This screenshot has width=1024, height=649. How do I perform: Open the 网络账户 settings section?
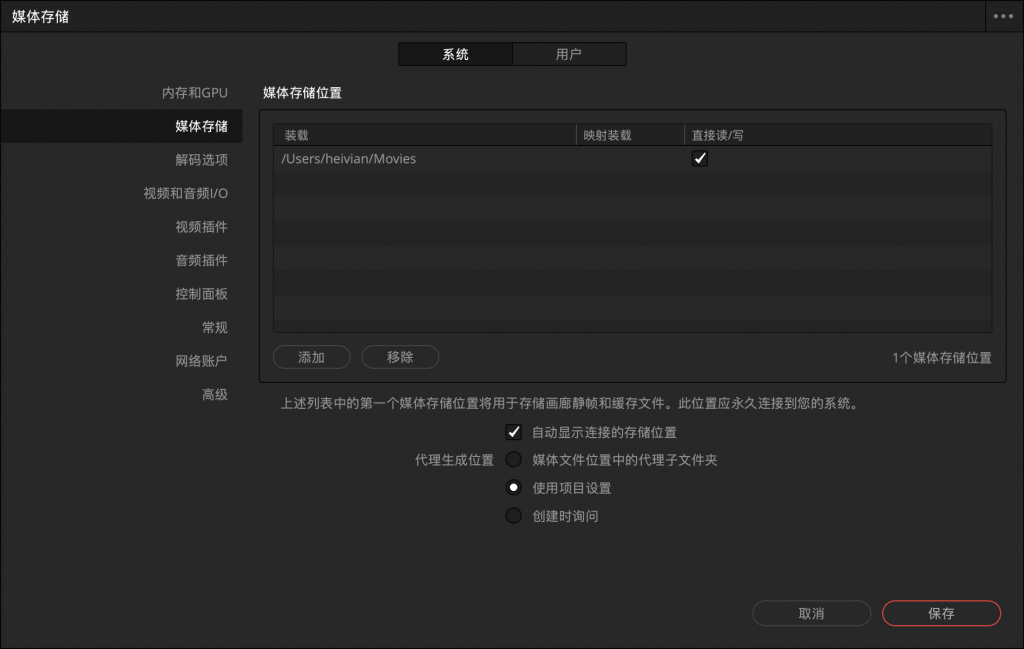point(204,361)
